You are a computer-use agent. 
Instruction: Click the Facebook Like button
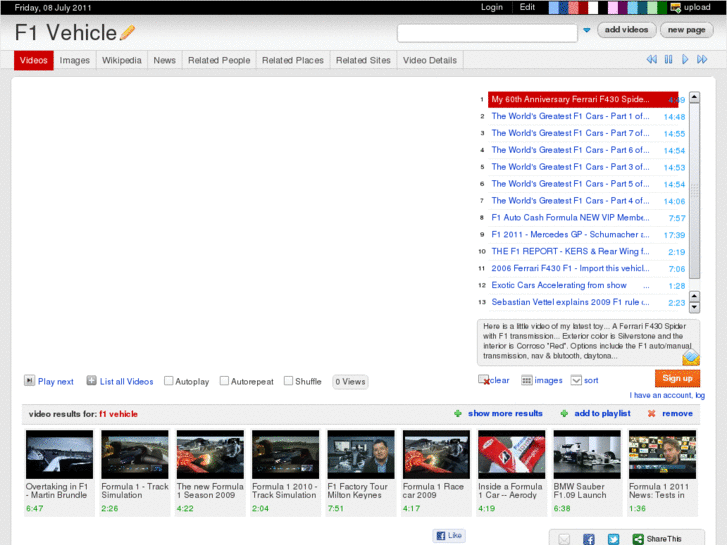coord(449,535)
